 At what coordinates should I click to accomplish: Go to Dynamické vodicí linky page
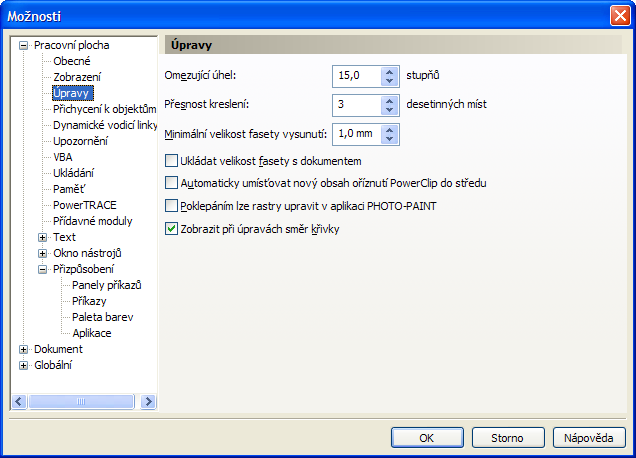tap(105, 125)
